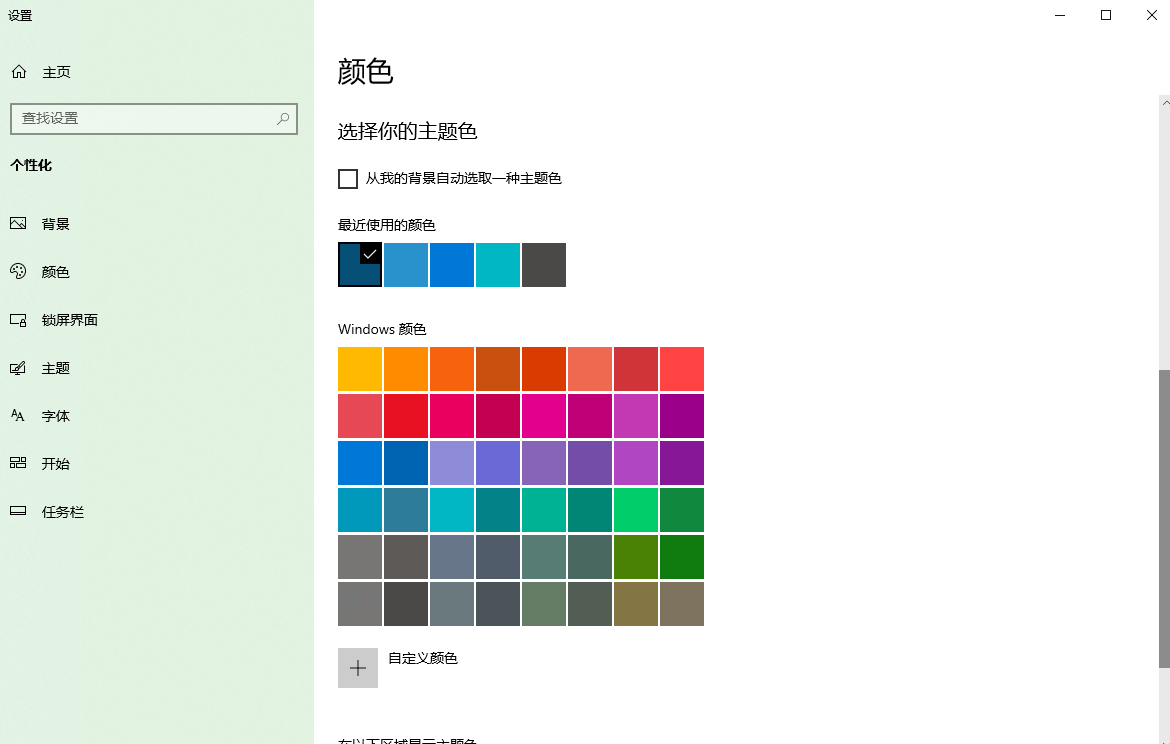Select the 背景 (Background) icon in sidebar
Viewport: 1170px width, 744px height.
tap(20, 223)
